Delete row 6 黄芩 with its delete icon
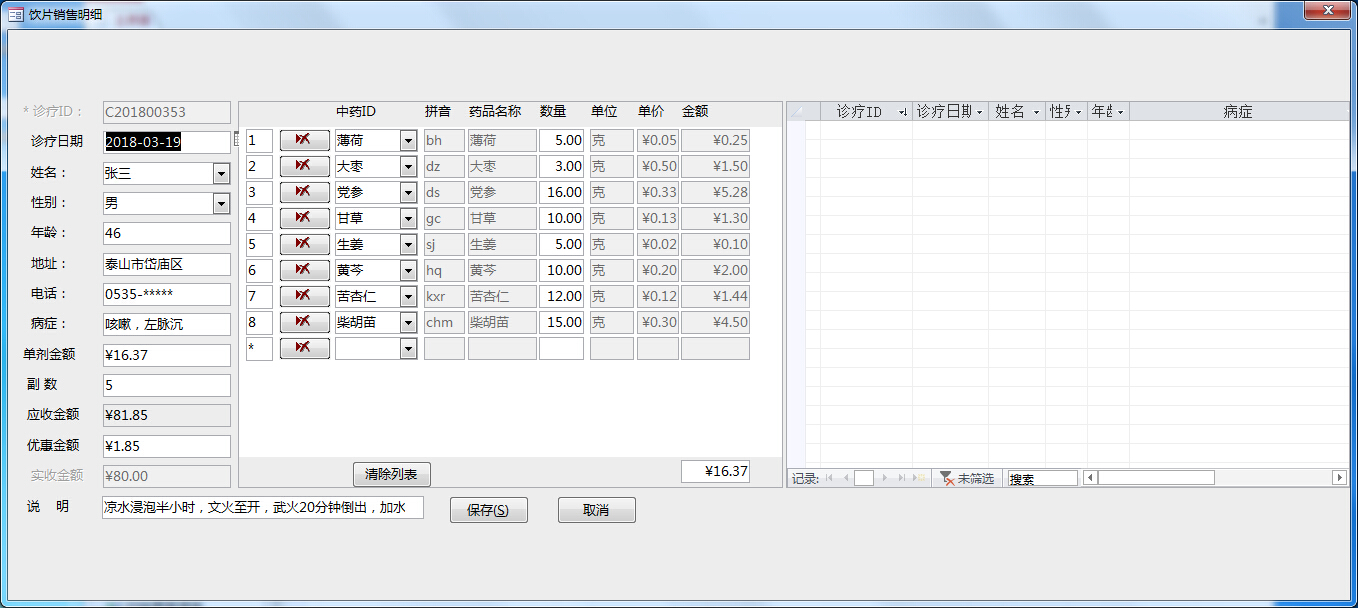Image resolution: width=1358 pixels, height=608 pixels. pyautogui.click(x=304, y=270)
